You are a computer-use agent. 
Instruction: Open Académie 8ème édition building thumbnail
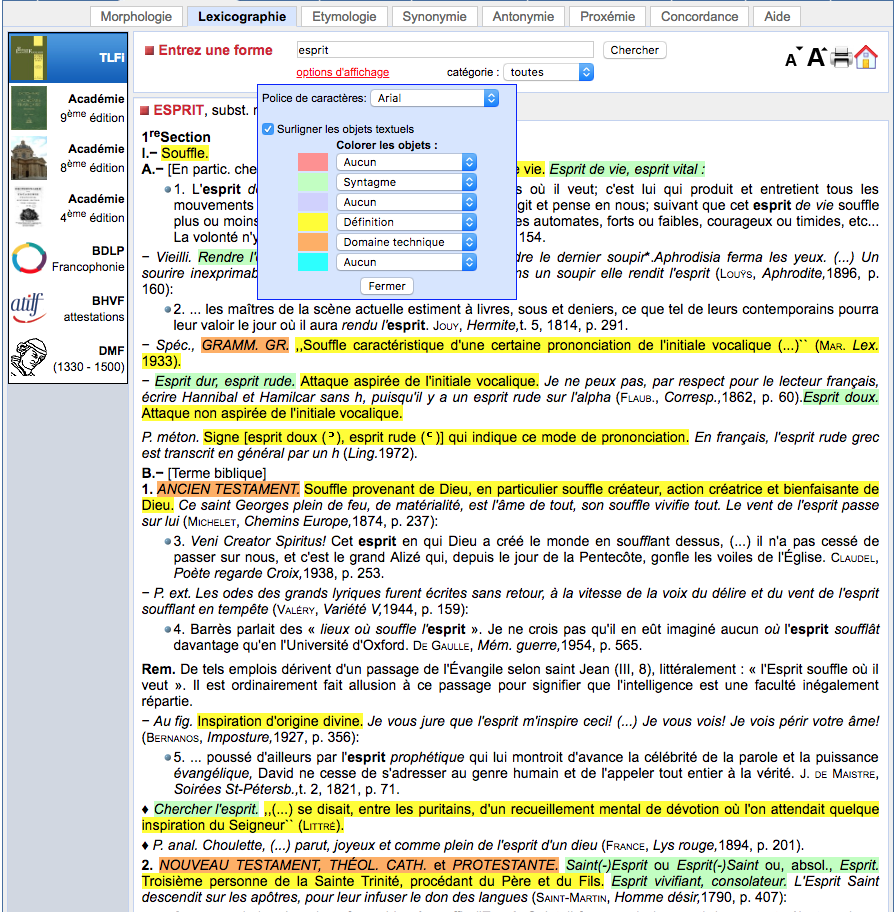tap(29, 158)
